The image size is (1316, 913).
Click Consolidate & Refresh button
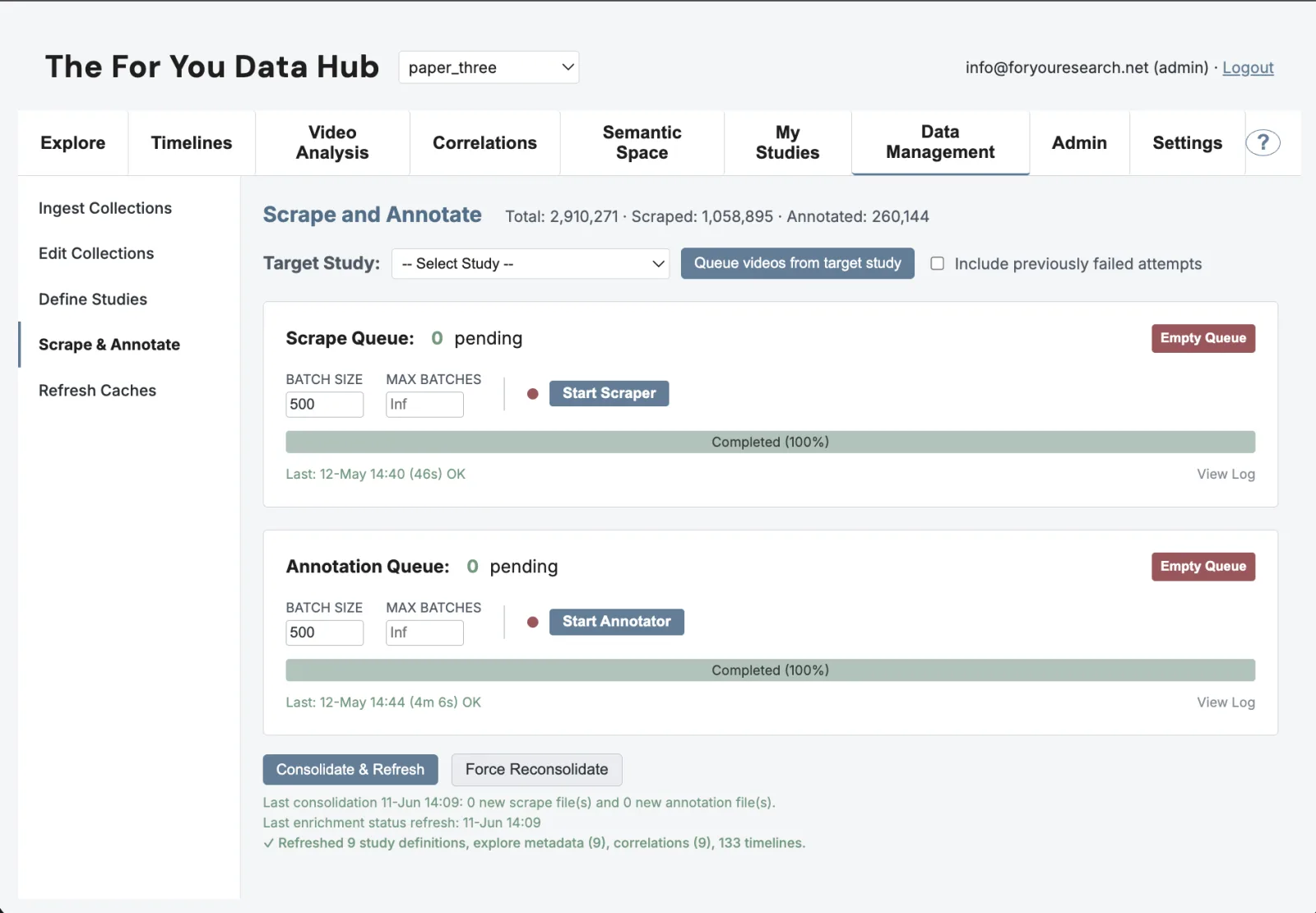(x=350, y=770)
